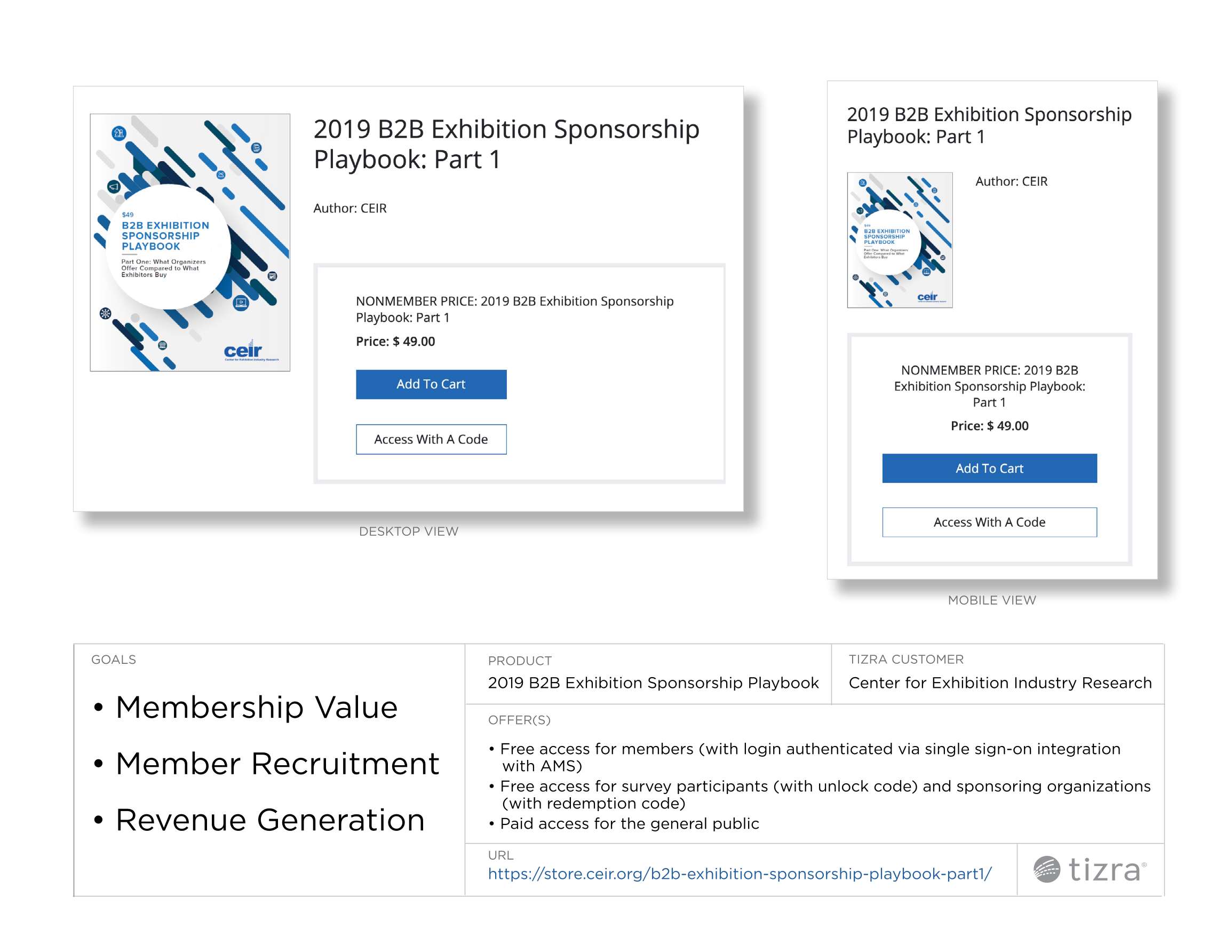1232x952 pixels.
Task: Click the Tizra logo in the footer
Action: (x=1090, y=869)
